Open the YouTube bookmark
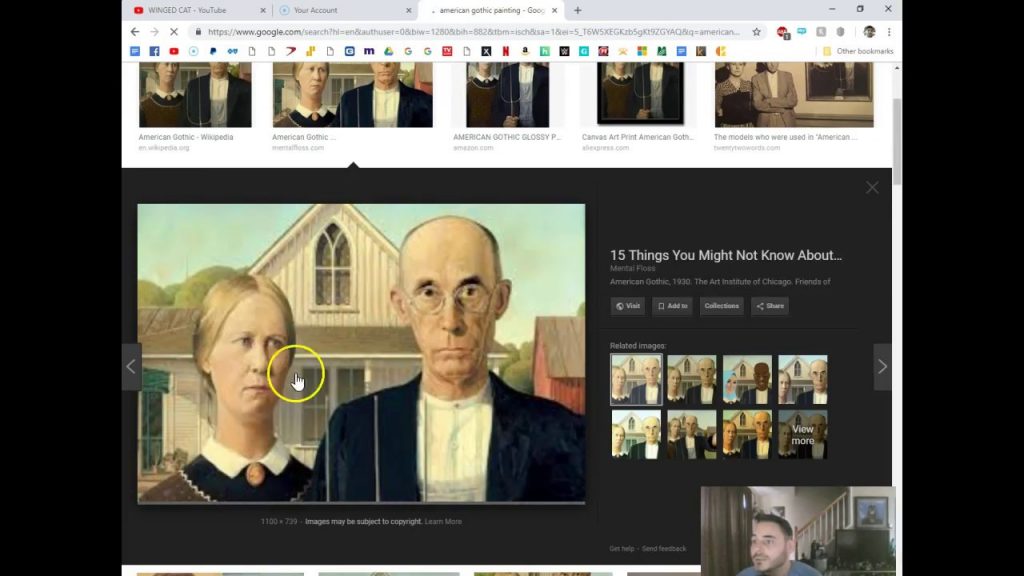The width and height of the screenshot is (1024, 576). pos(174,51)
